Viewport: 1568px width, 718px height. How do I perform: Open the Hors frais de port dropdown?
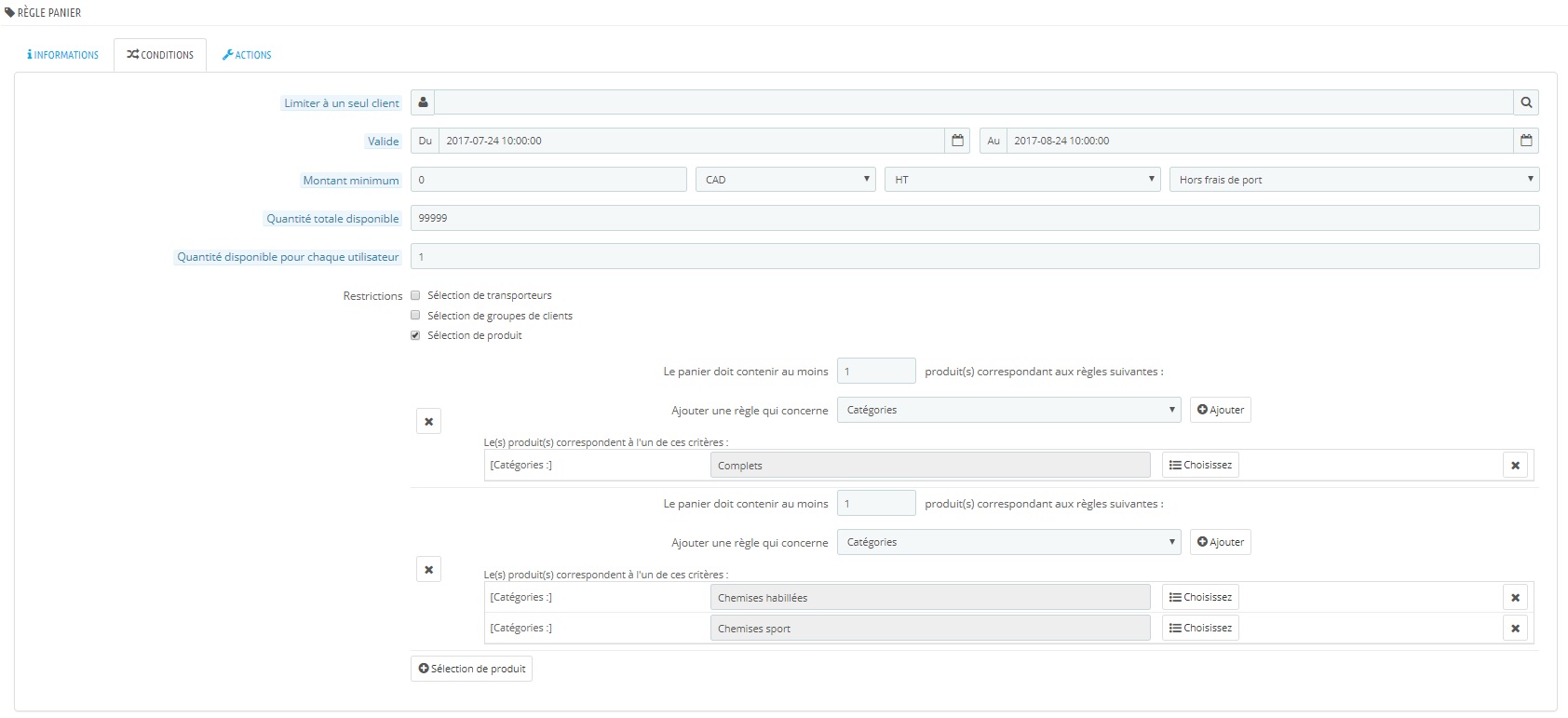pos(1354,180)
